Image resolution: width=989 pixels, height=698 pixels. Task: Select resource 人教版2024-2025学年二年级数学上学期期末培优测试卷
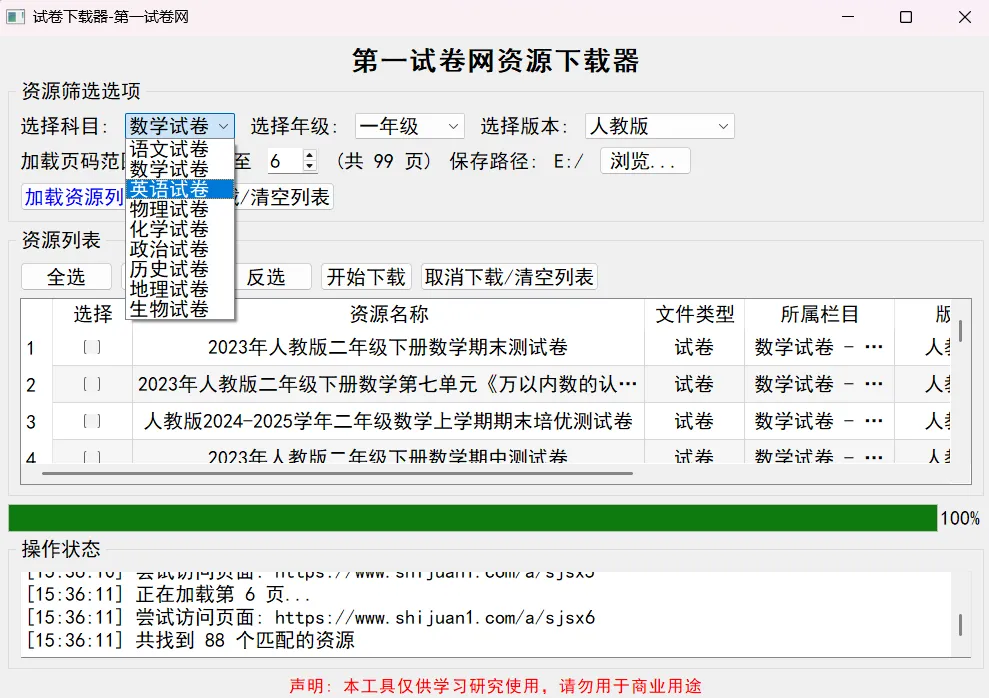coord(388,421)
